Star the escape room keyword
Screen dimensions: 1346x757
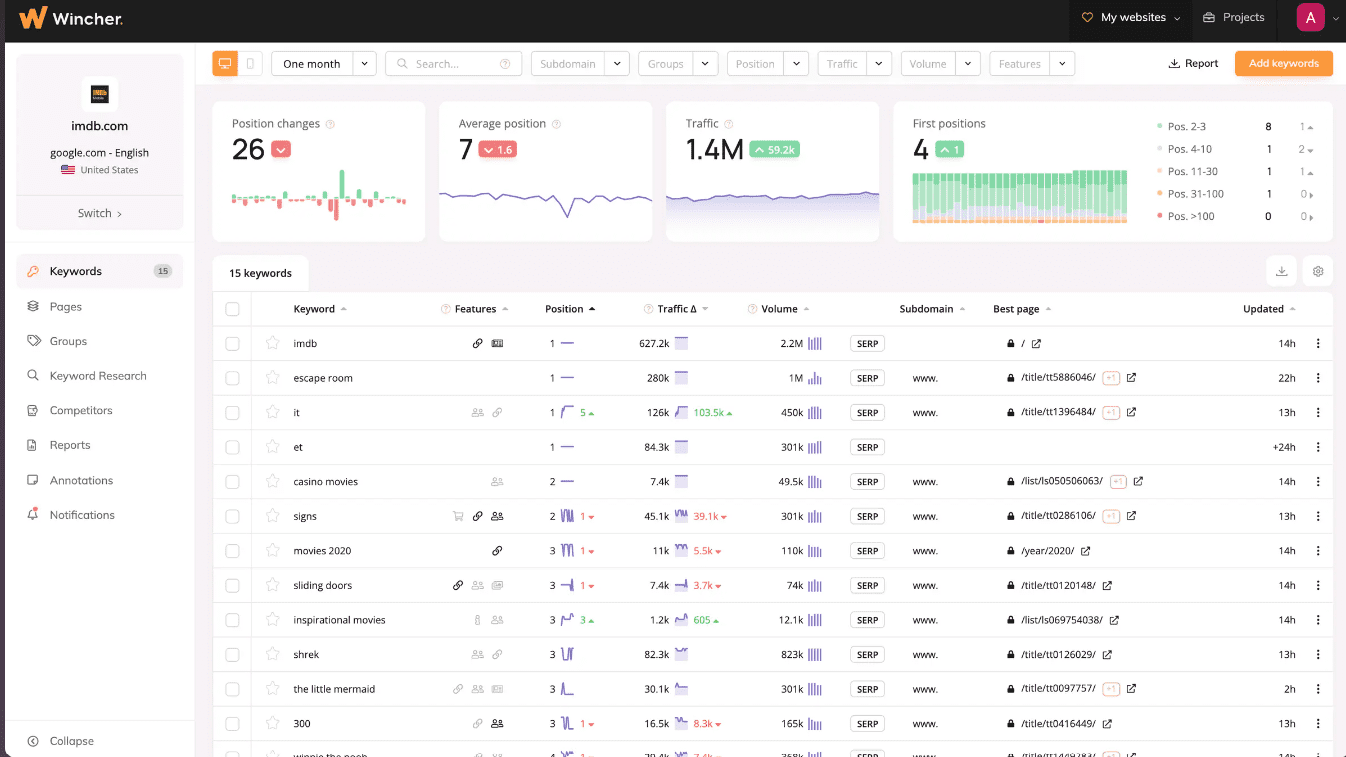(272, 378)
